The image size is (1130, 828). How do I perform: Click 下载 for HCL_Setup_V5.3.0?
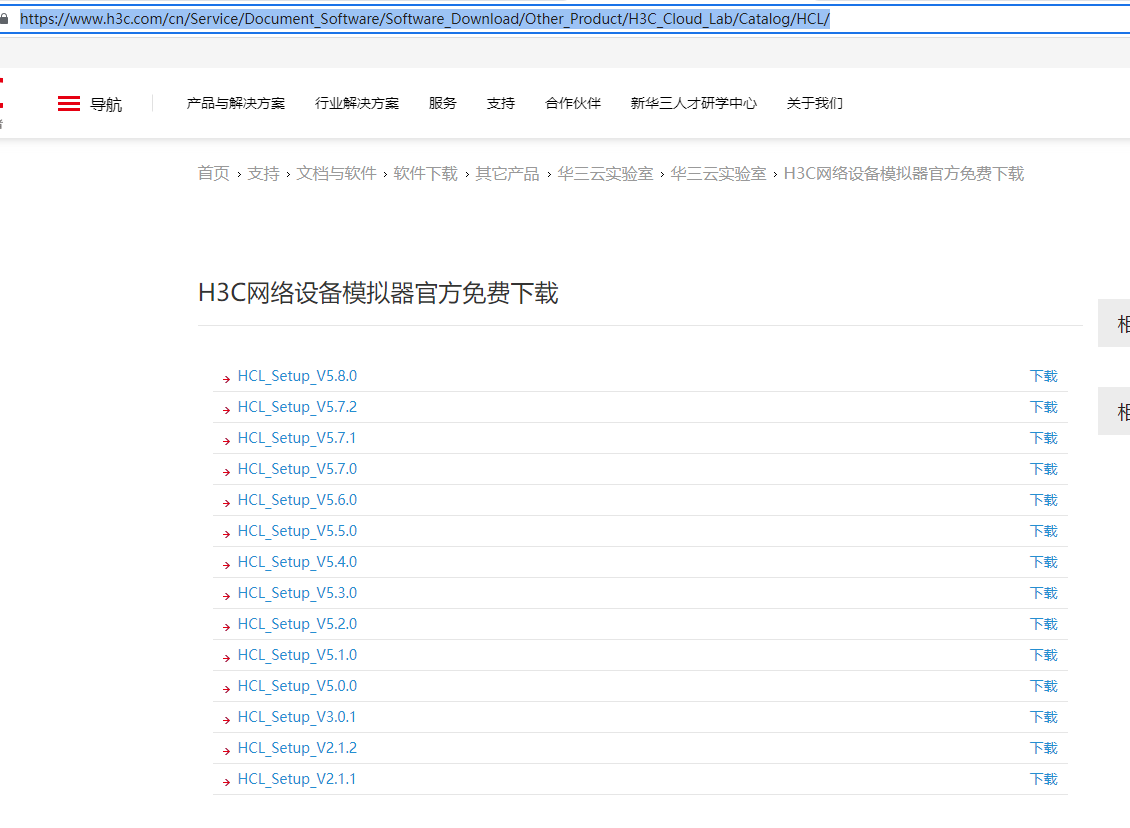pyautogui.click(x=1044, y=593)
